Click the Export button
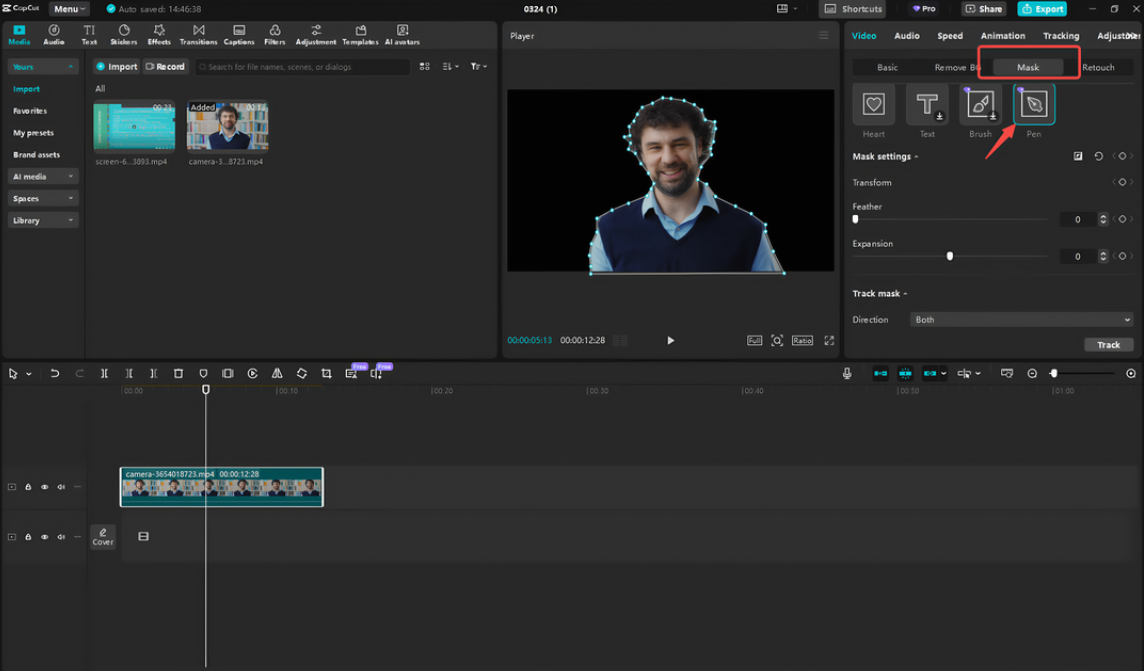Image resolution: width=1144 pixels, height=671 pixels. coord(1042,9)
